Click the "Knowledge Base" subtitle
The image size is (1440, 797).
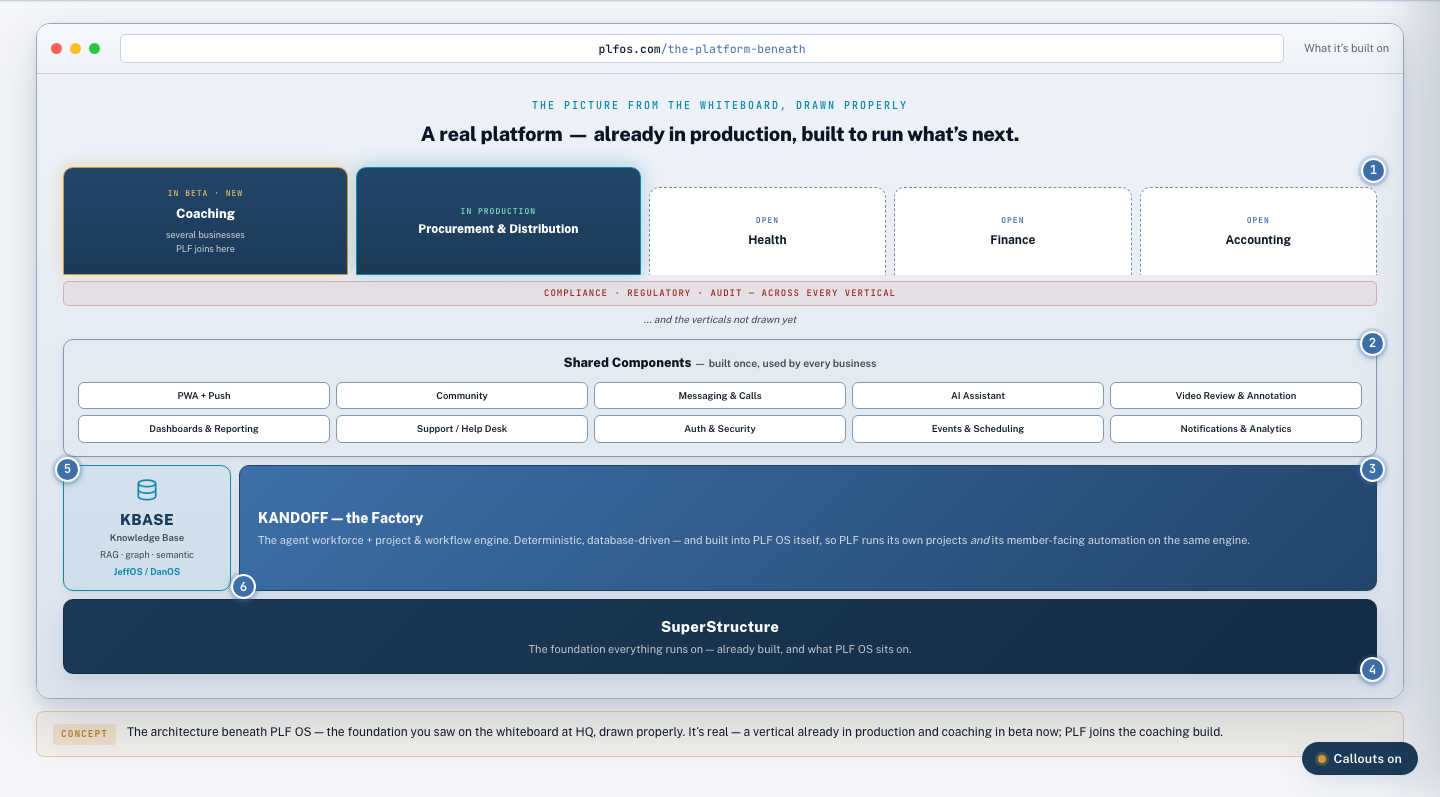147,538
